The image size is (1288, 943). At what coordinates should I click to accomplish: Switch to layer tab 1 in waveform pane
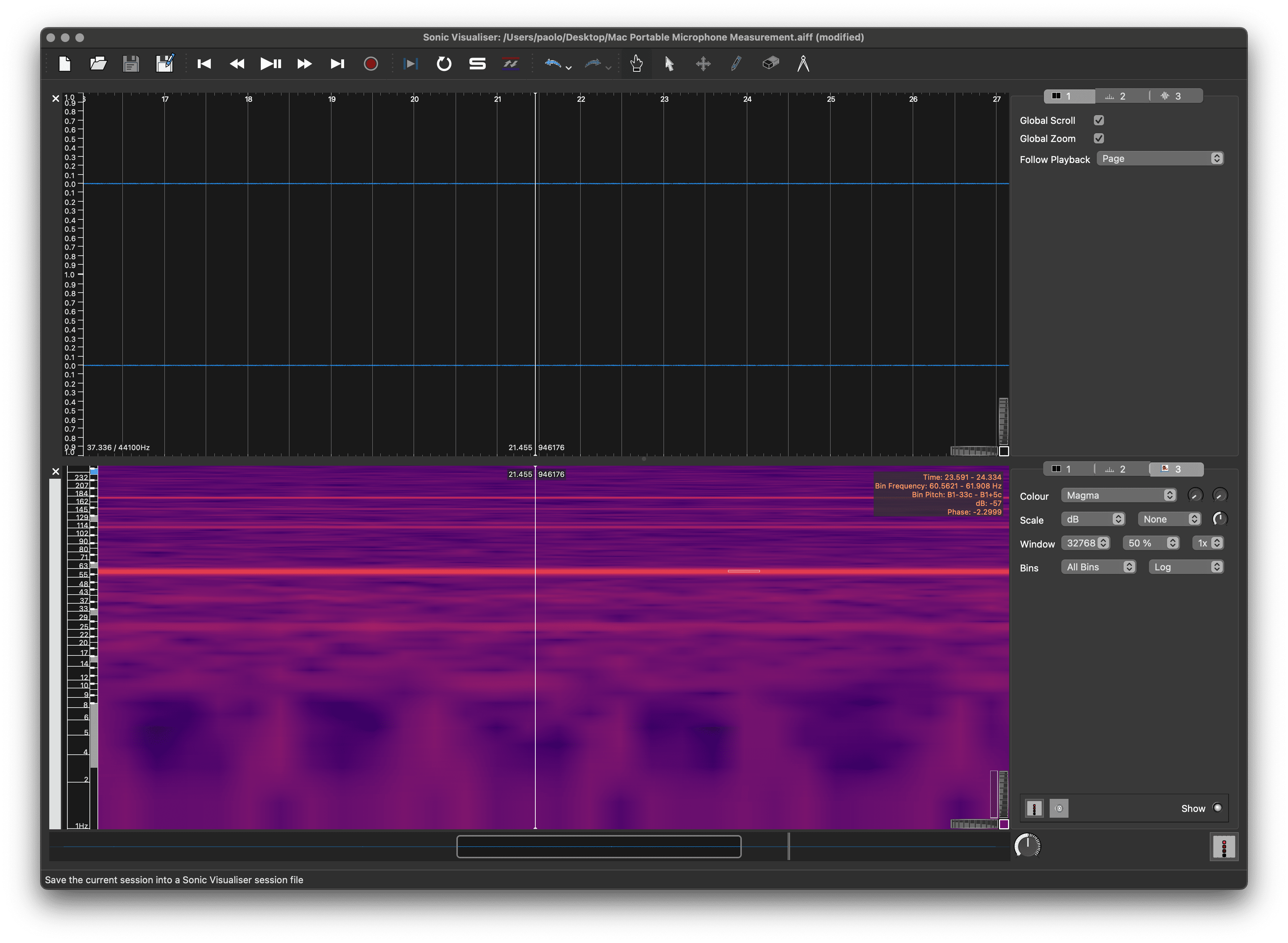(x=1069, y=96)
